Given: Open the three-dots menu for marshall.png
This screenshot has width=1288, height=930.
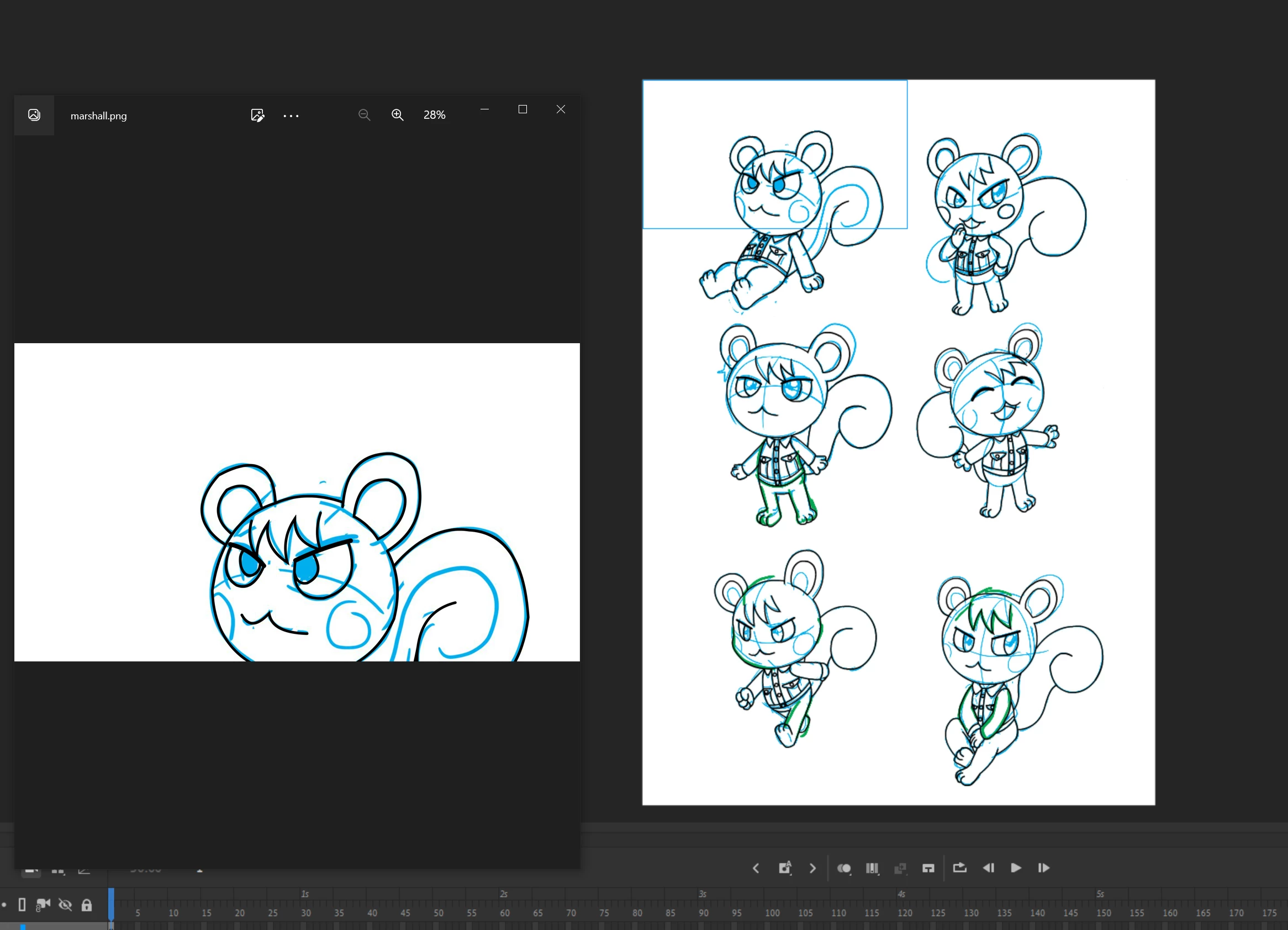Looking at the screenshot, I should pos(291,115).
